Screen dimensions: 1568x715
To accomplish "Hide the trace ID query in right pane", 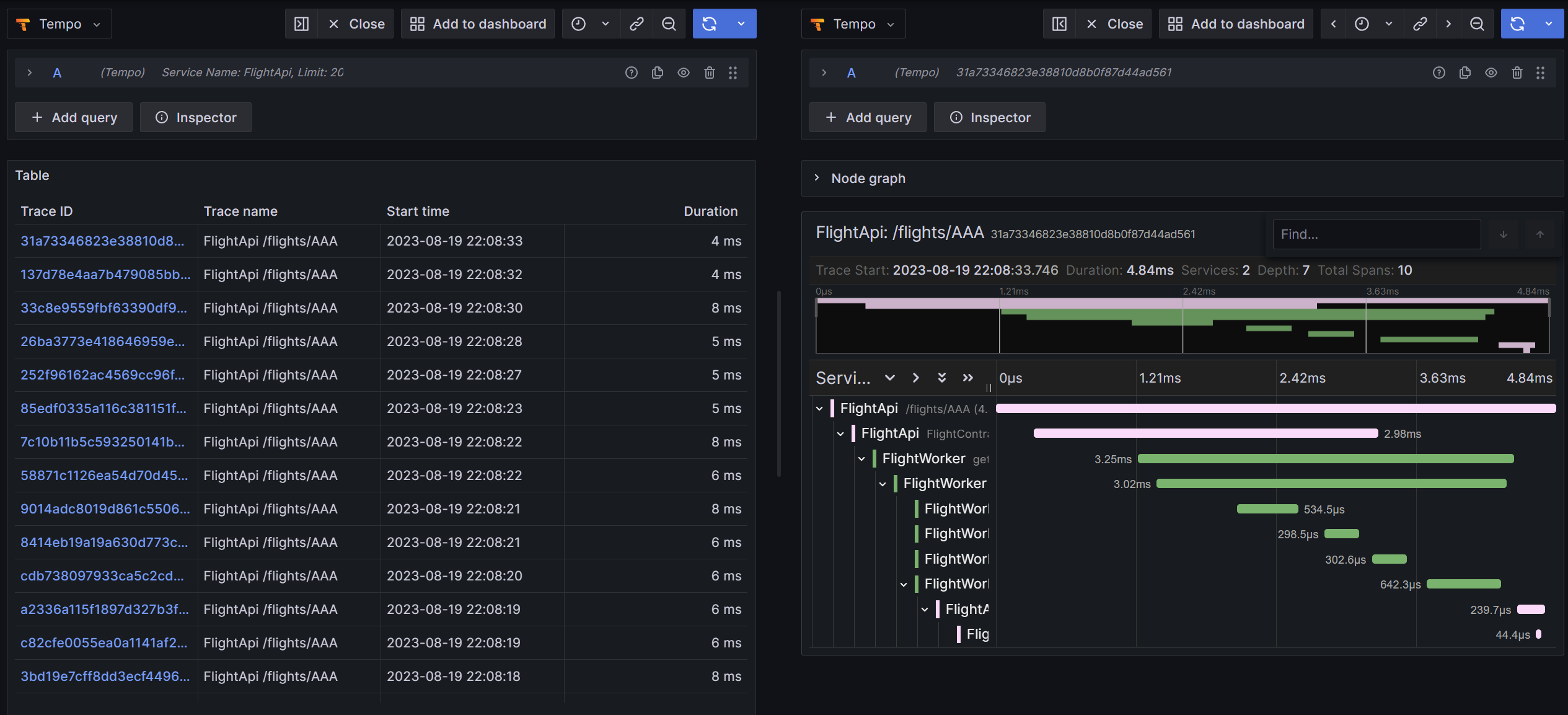I will pyautogui.click(x=1491, y=73).
